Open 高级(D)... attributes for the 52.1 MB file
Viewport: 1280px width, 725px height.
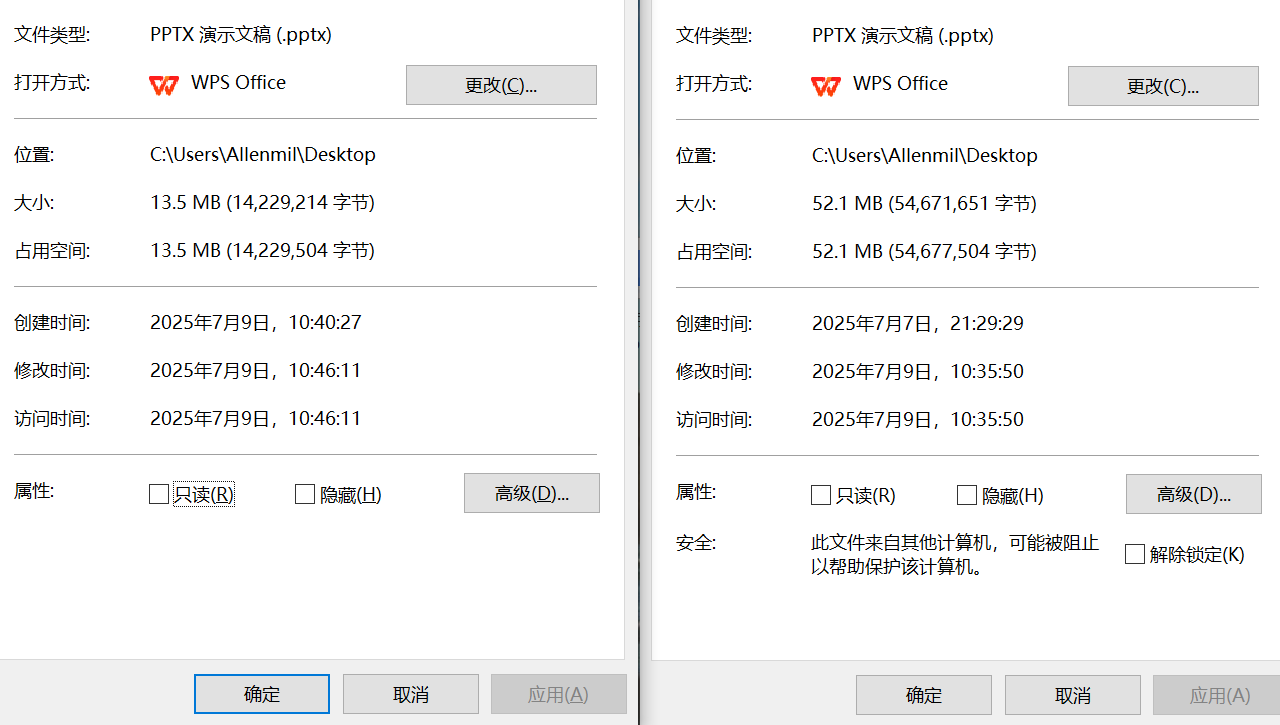(1194, 494)
